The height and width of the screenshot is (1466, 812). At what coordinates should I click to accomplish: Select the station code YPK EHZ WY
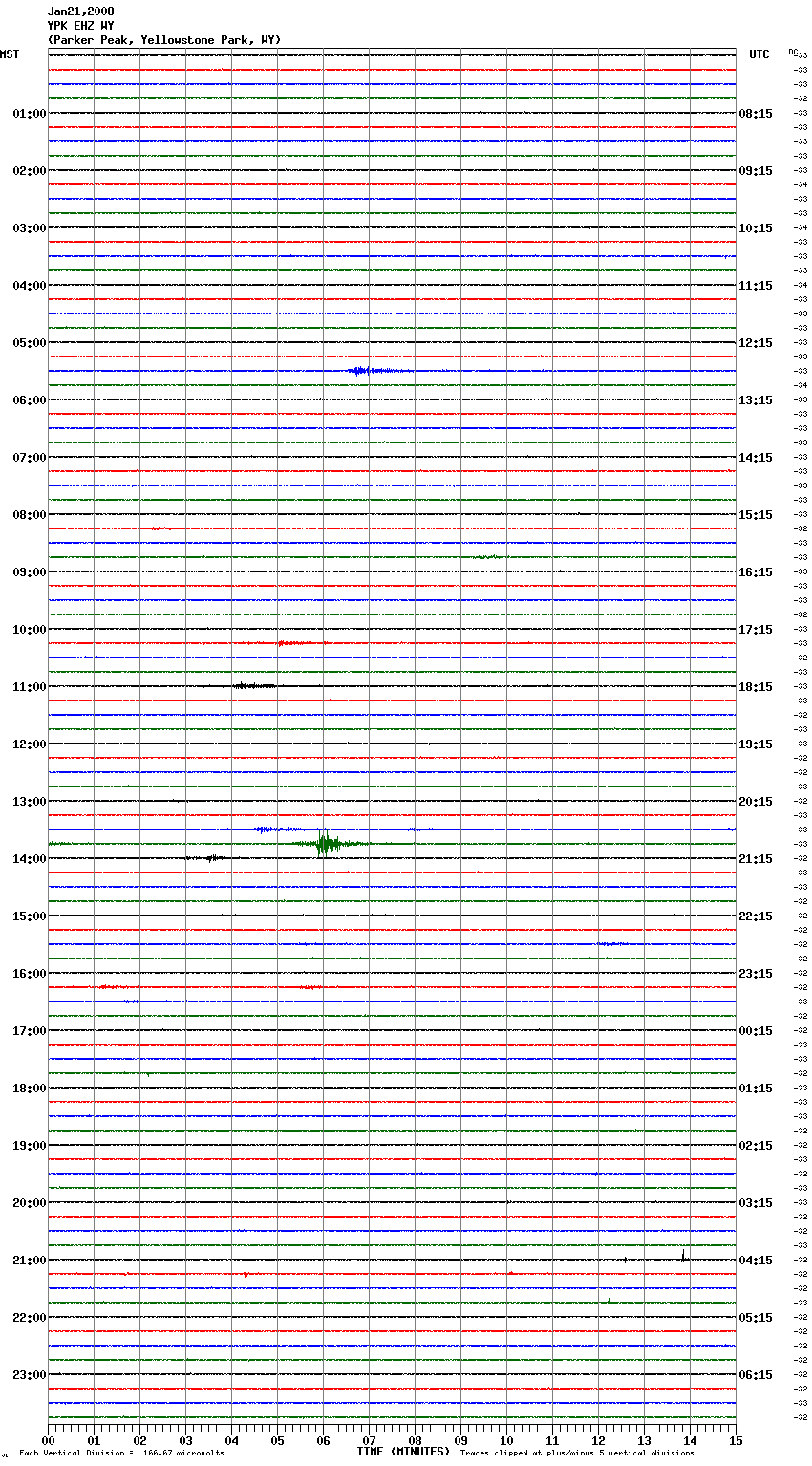click(80, 26)
